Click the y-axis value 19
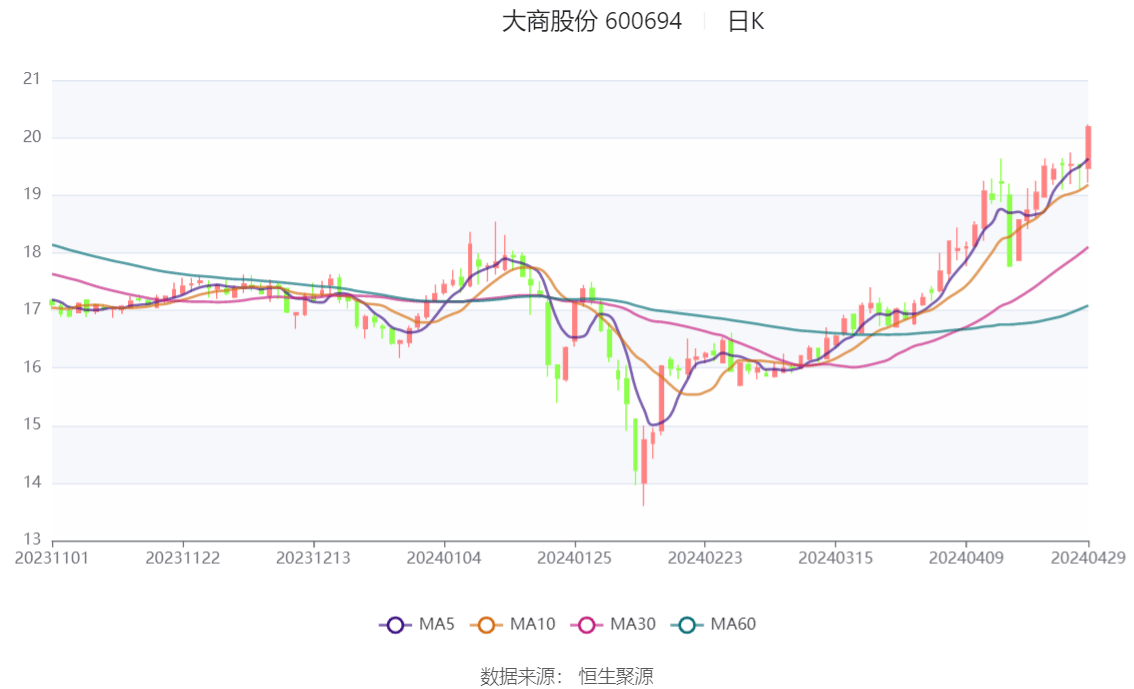 [32, 194]
